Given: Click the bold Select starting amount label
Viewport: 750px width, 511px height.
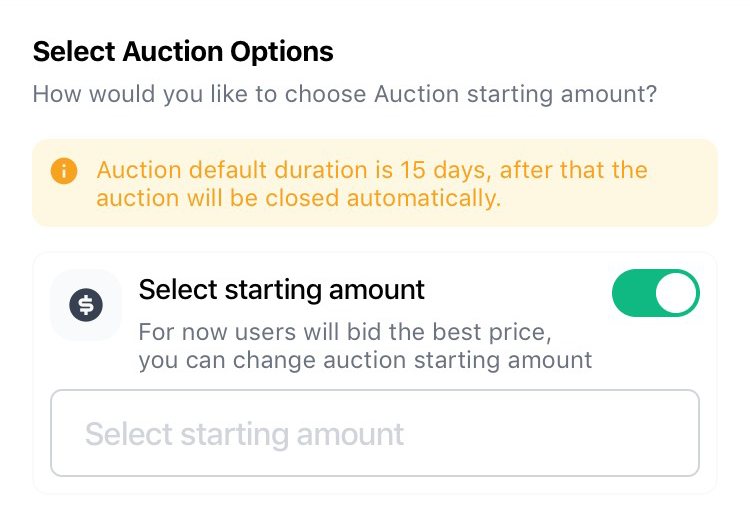Looking at the screenshot, I should pyautogui.click(x=282, y=290).
